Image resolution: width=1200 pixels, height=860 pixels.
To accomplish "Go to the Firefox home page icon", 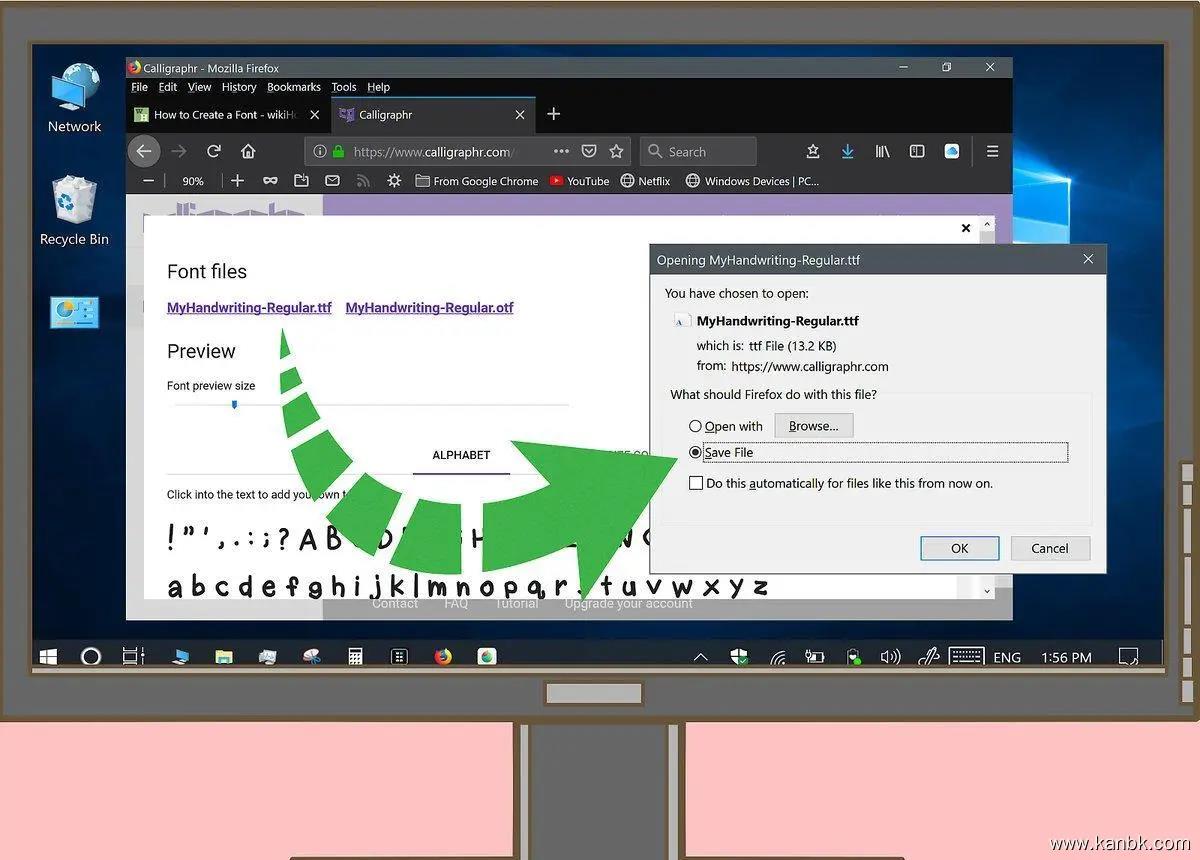I will [248, 151].
